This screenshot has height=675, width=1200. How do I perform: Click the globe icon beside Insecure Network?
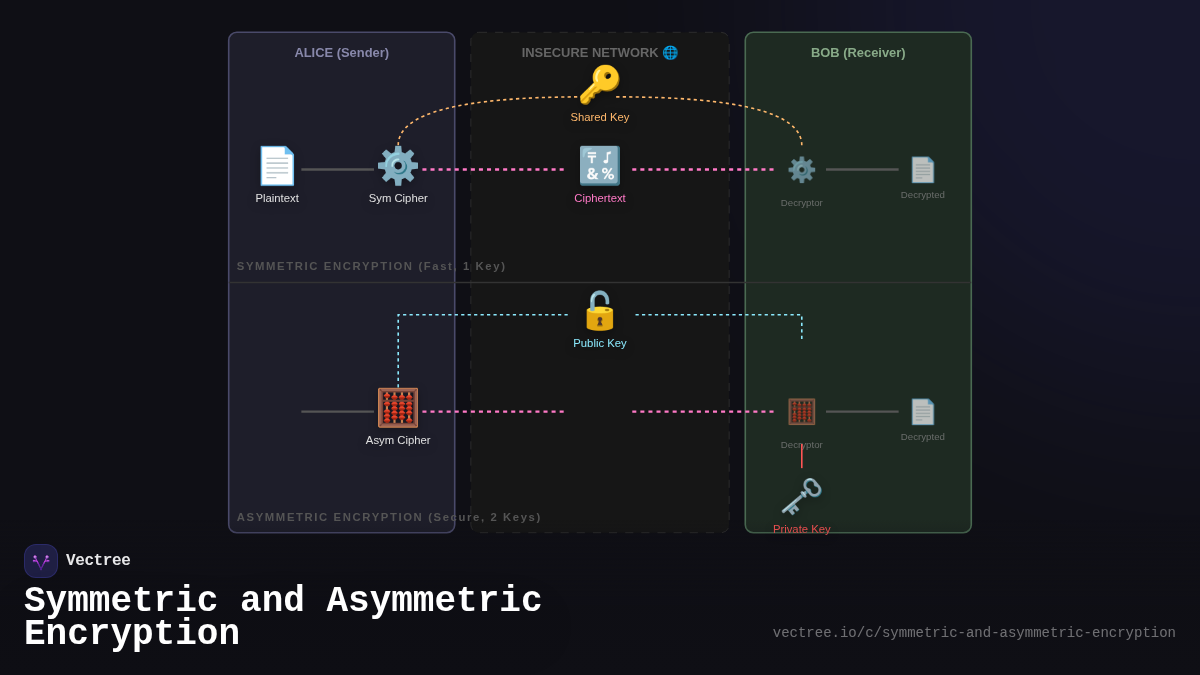(669, 52)
